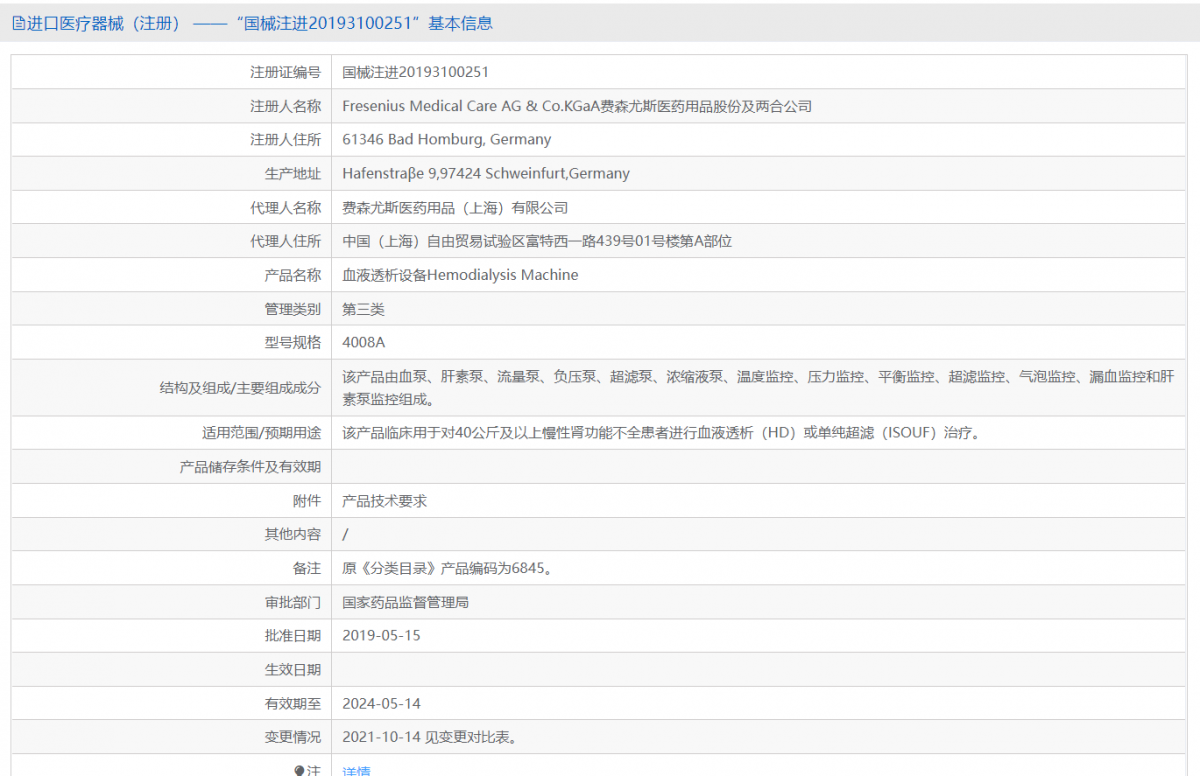Click the 审批部门 label
The width and height of the screenshot is (1200, 776).
pos(292,602)
